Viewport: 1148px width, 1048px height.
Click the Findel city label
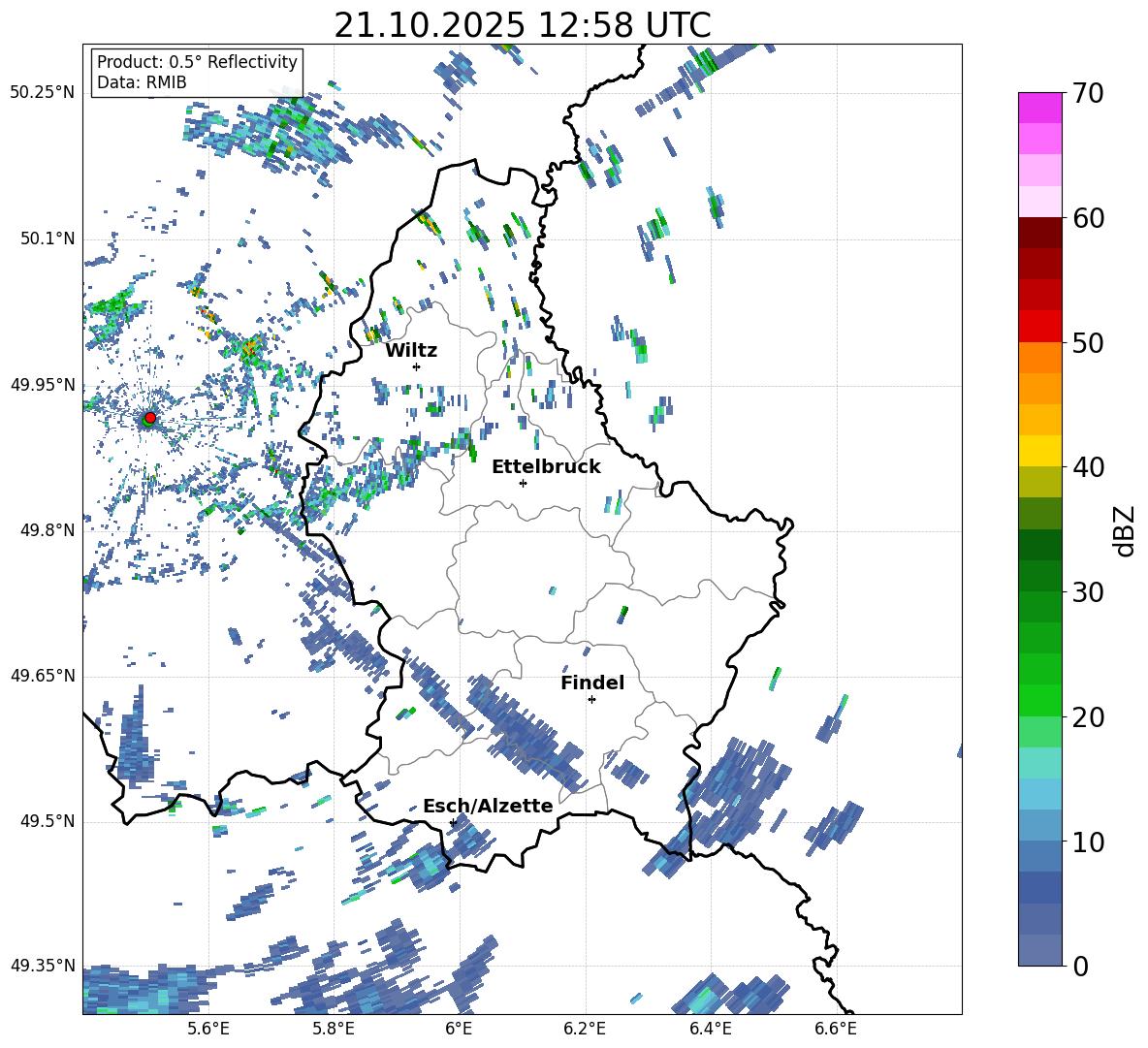click(x=592, y=683)
